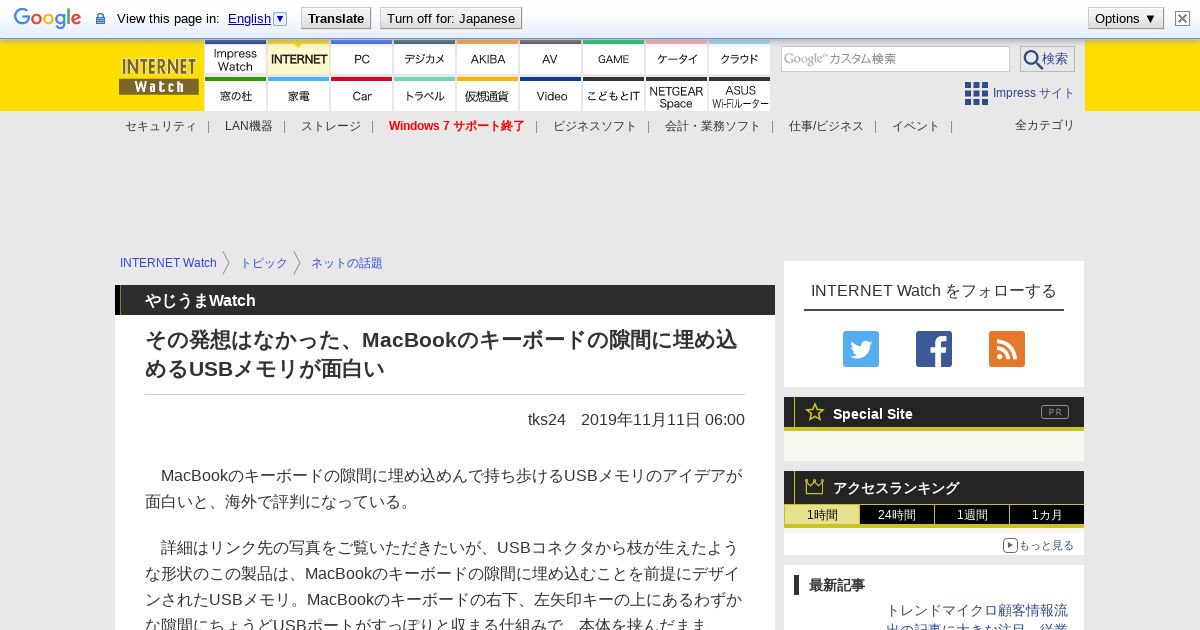Open the AKIBA tab

[488, 58]
